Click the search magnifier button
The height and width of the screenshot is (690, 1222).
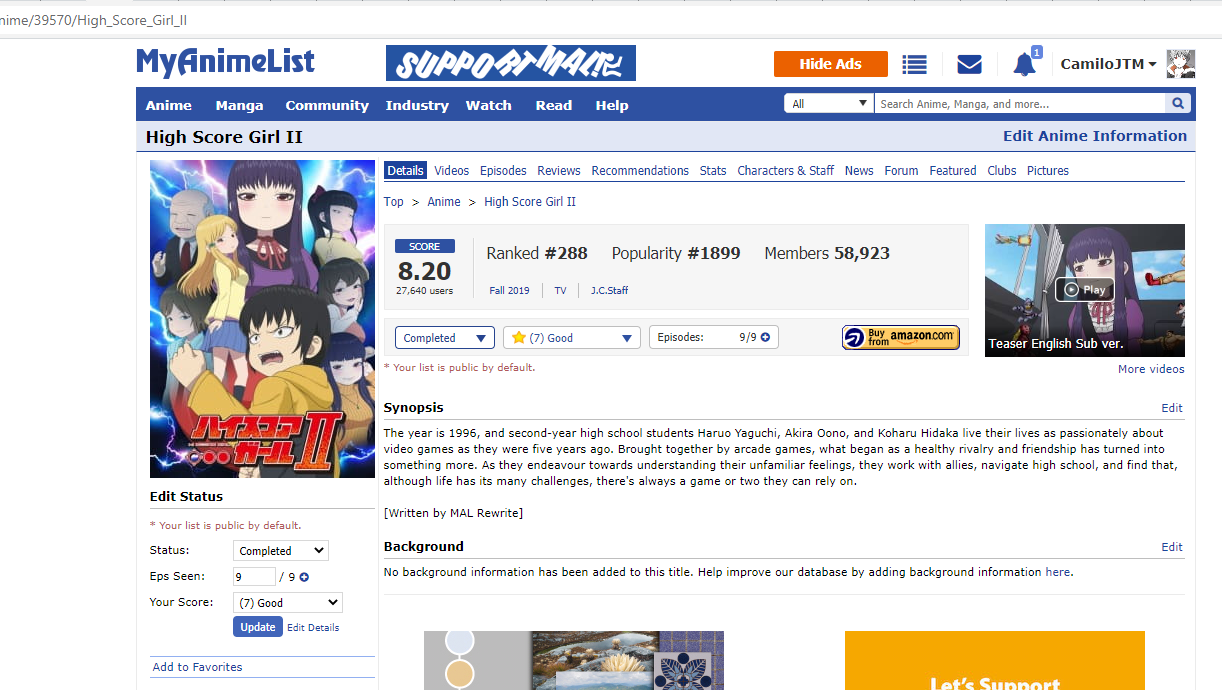click(x=1178, y=104)
